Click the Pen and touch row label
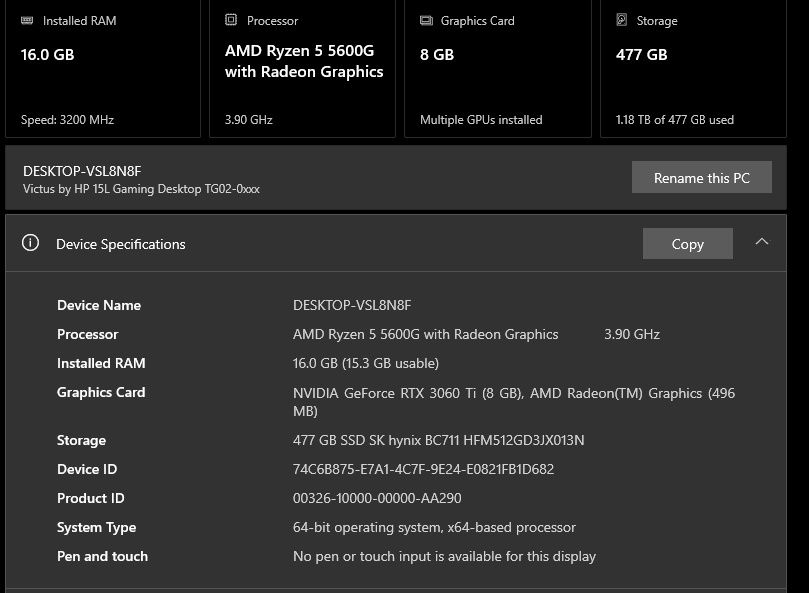Viewport: 809px width, 593px height. tap(102, 556)
